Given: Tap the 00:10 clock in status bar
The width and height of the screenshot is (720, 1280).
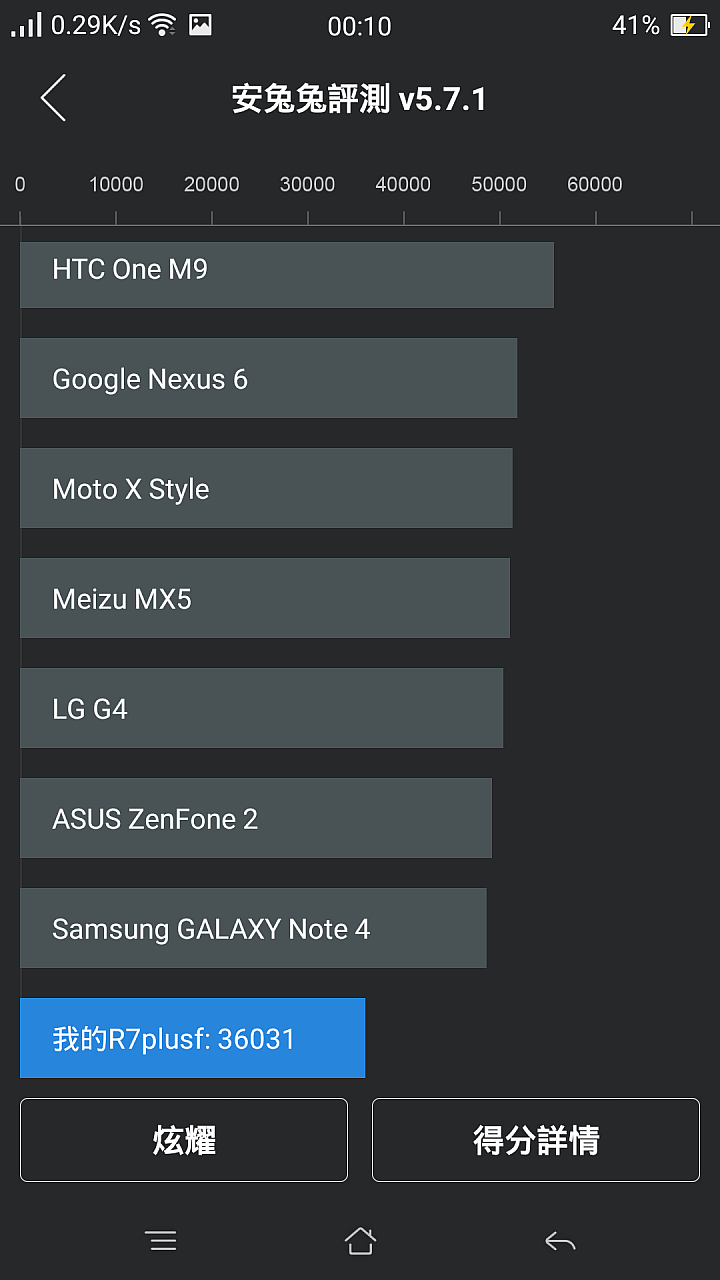Looking at the screenshot, I should (x=360, y=27).
